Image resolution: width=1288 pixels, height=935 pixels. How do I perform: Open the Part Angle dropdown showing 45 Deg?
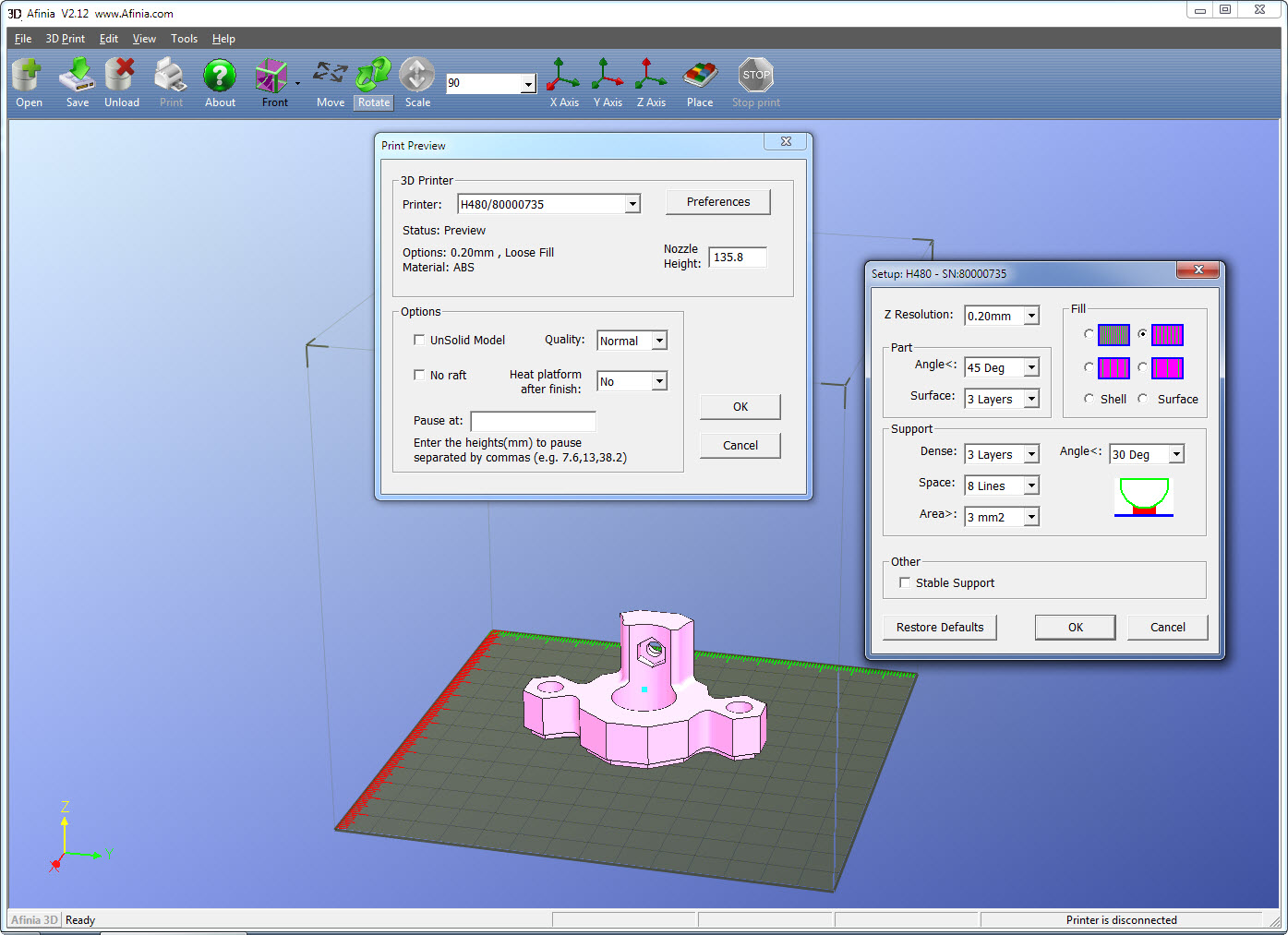pyautogui.click(x=1031, y=367)
